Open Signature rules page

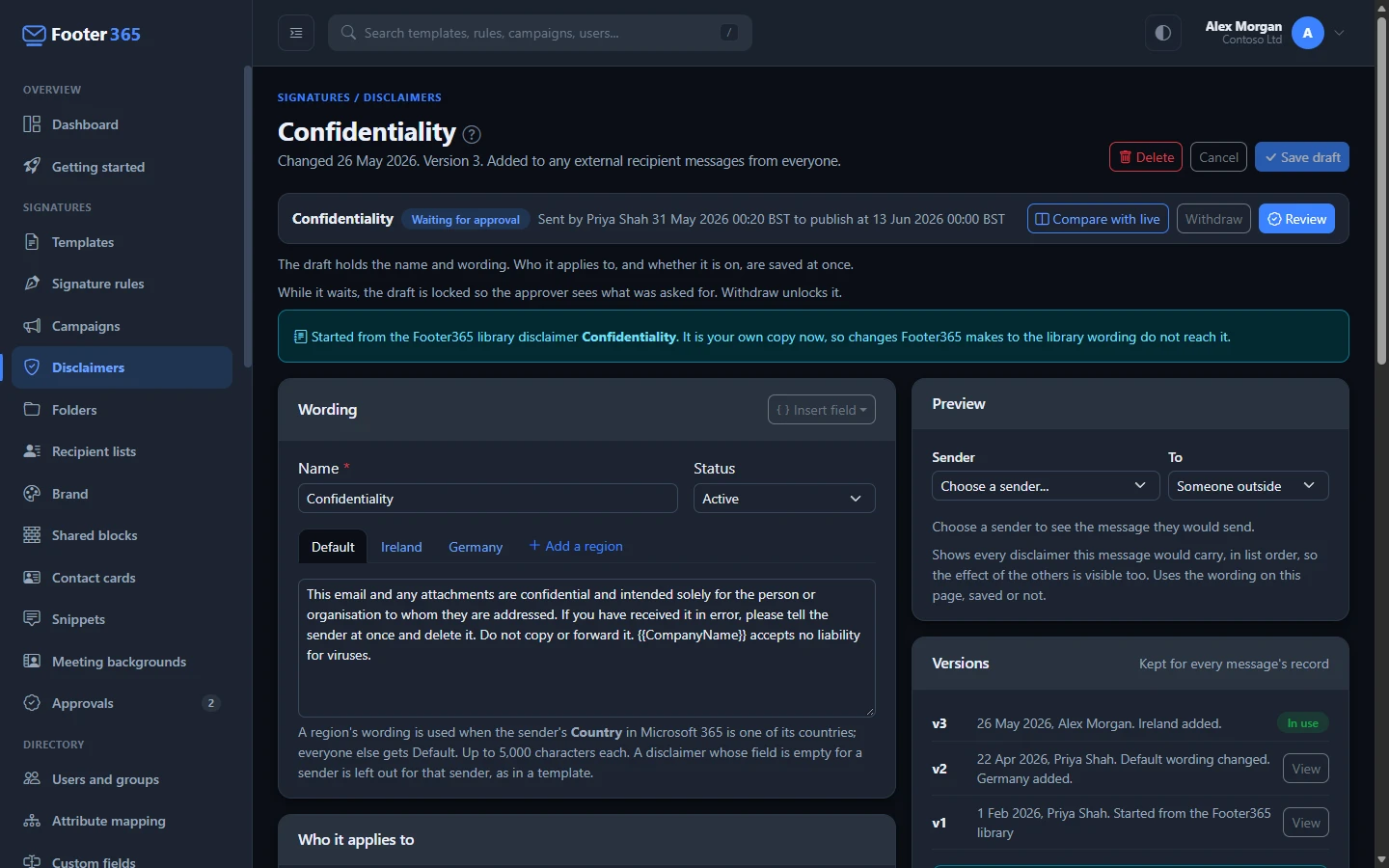pos(122,284)
